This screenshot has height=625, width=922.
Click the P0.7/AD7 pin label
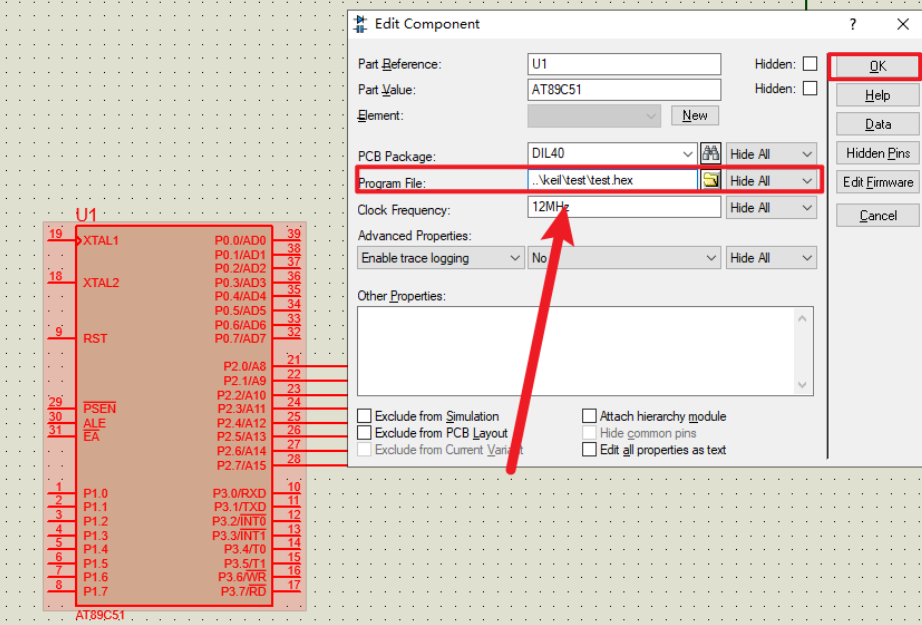240,339
